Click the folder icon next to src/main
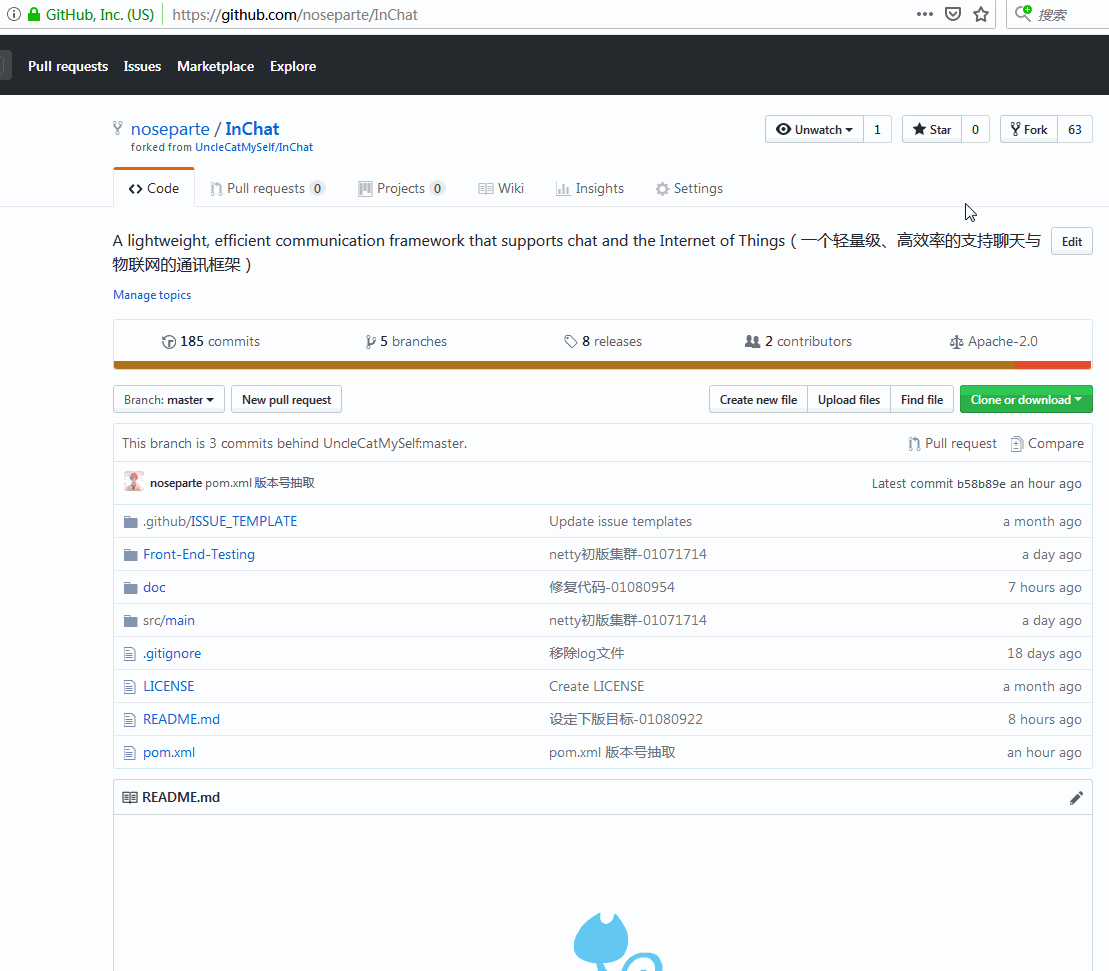The image size is (1109, 971). (130, 620)
